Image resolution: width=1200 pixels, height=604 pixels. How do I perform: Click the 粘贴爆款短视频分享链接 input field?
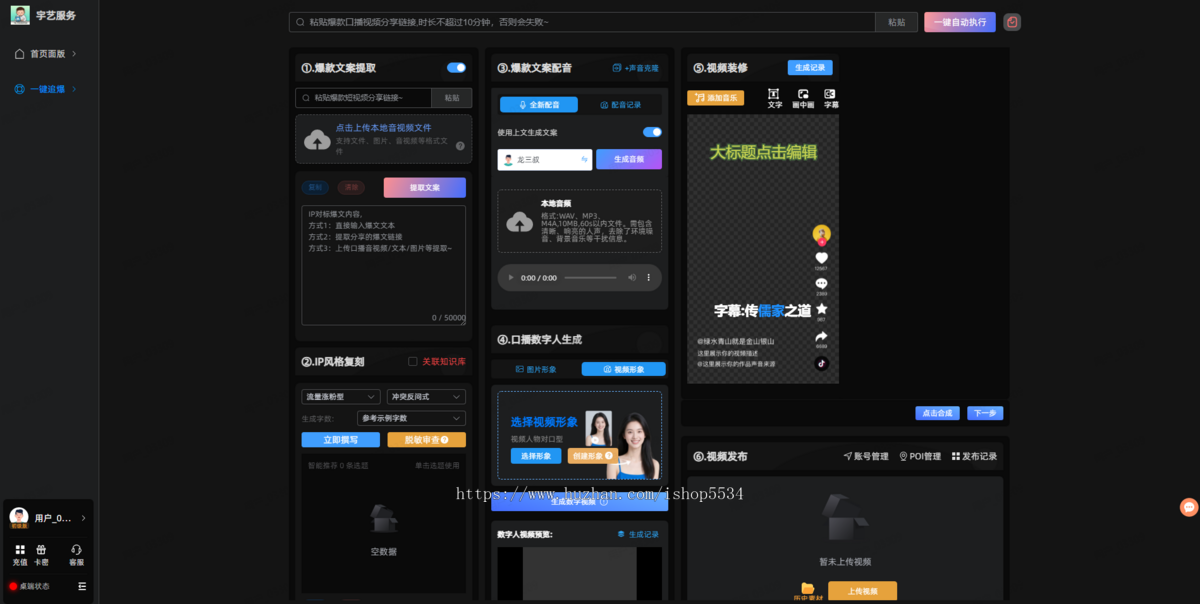click(363, 98)
